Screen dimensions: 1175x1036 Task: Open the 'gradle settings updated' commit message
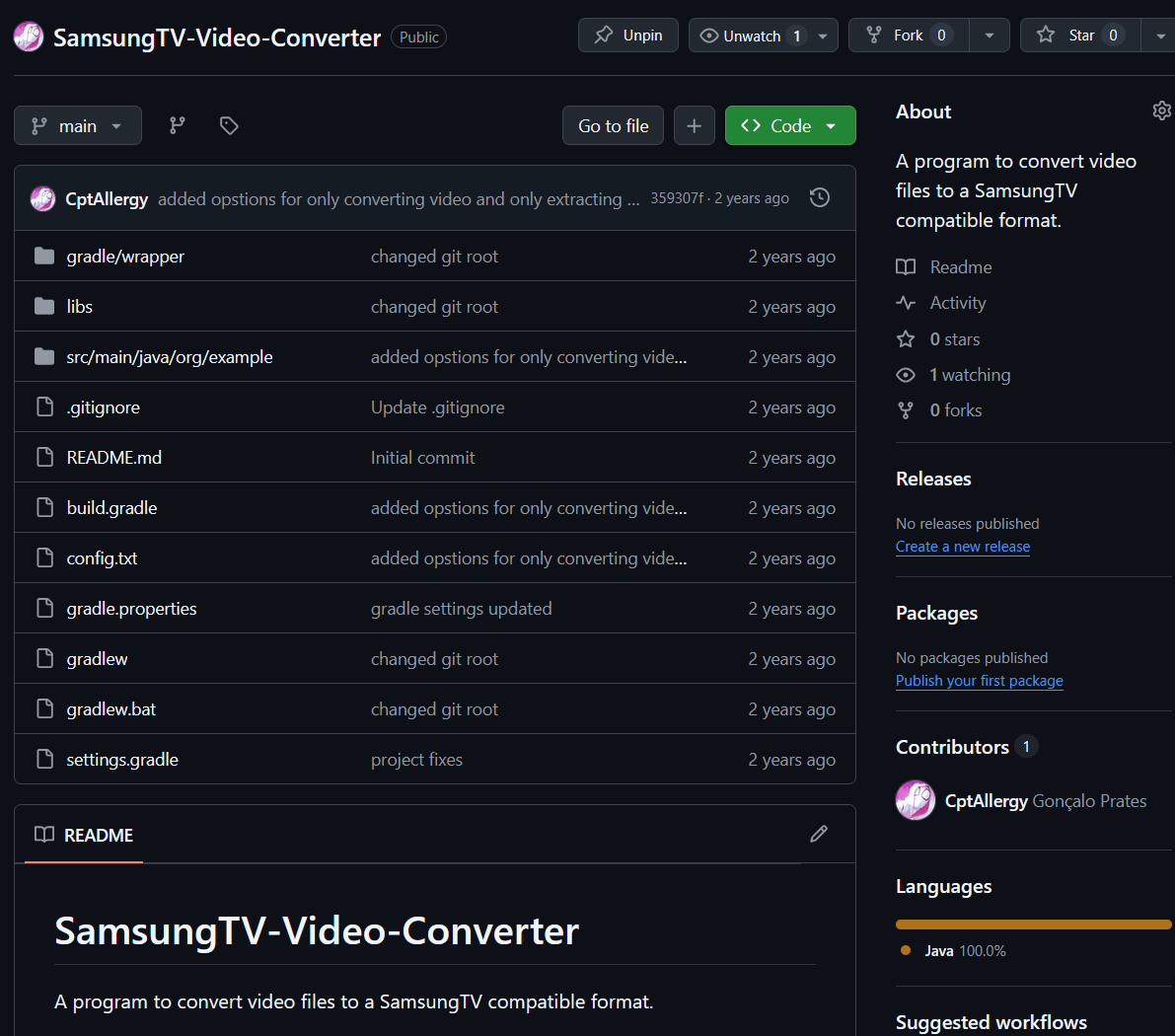[461, 608]
